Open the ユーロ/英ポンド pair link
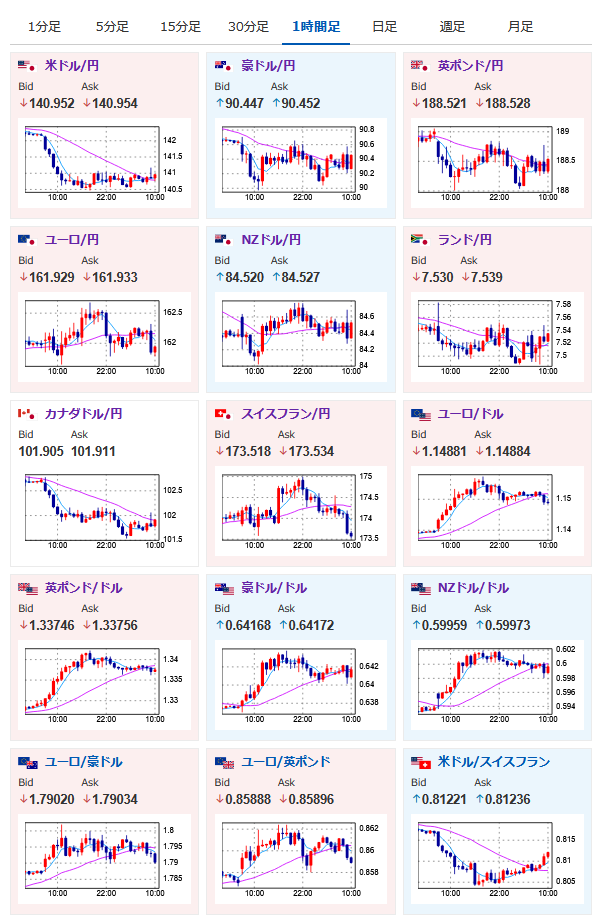The width and height of the screenshot is (599, 917). coord(286,762)
